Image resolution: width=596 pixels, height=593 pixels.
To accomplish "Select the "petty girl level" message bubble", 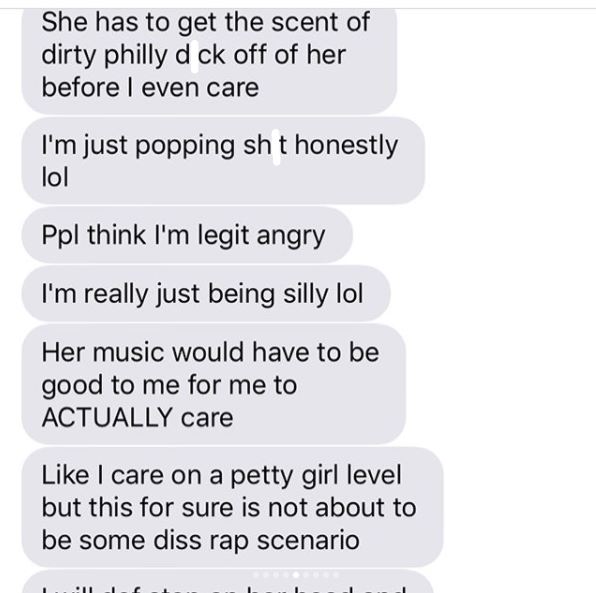I will [x=232, y=507].
